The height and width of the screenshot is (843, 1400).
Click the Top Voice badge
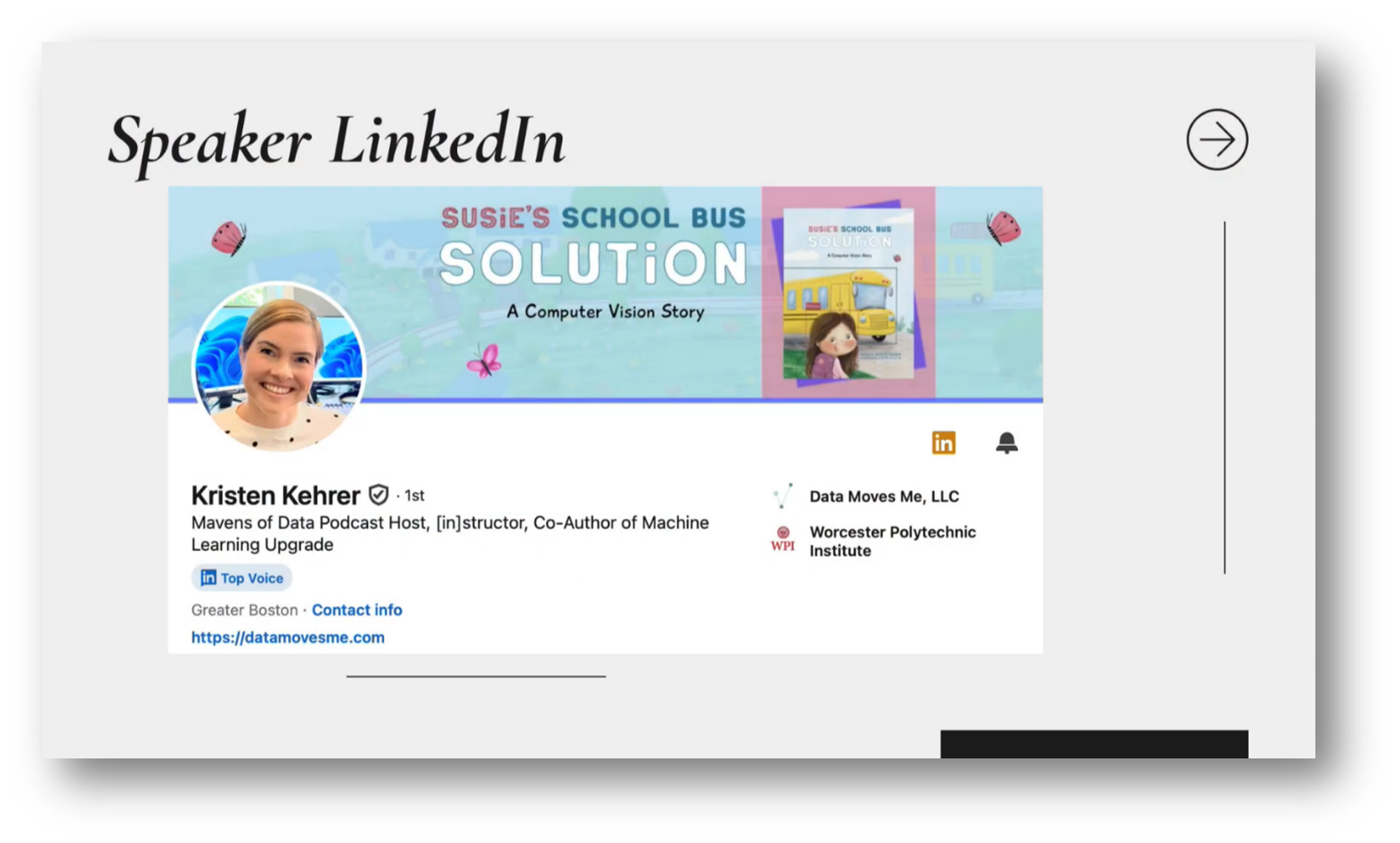241,578
